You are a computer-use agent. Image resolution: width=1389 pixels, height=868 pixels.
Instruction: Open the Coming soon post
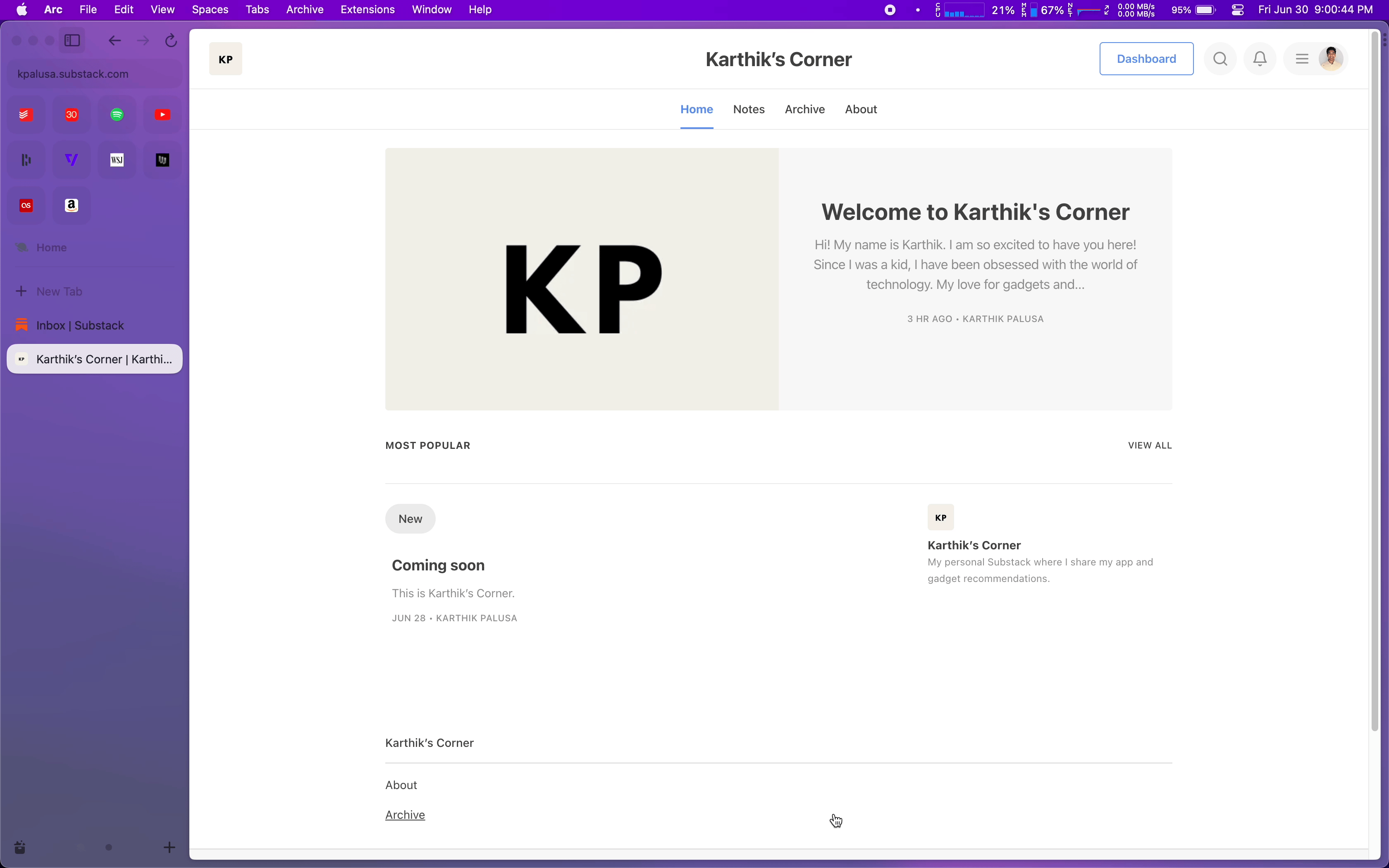point(439,565)
